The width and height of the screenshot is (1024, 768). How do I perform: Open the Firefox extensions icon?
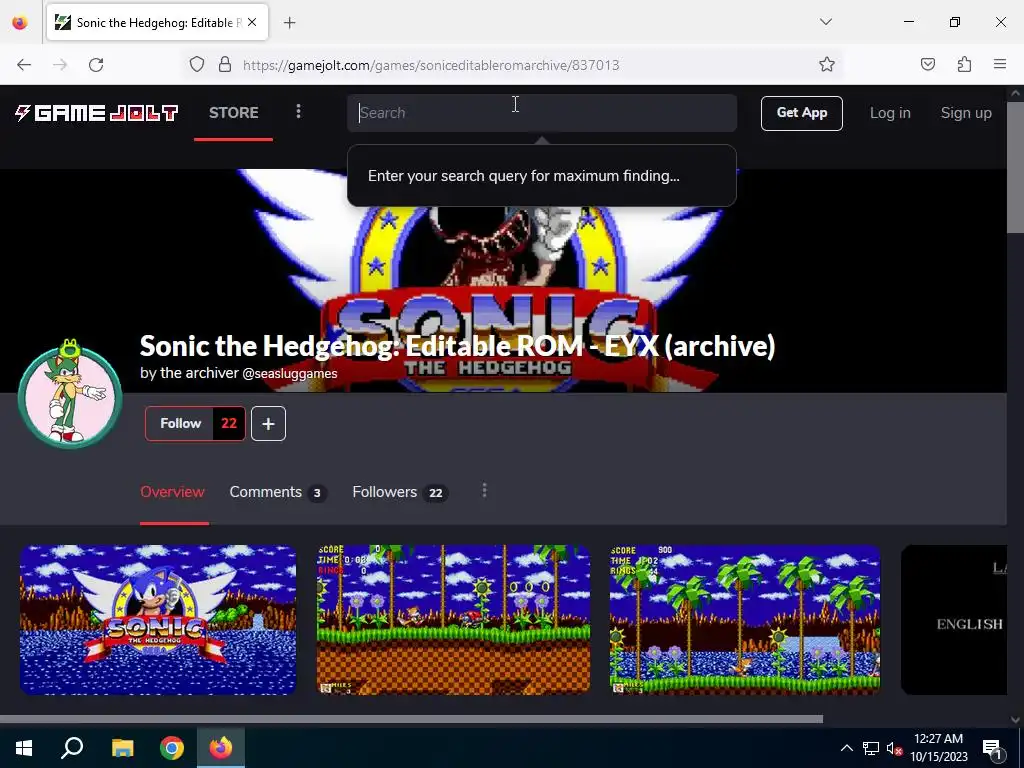click(964, 64)
